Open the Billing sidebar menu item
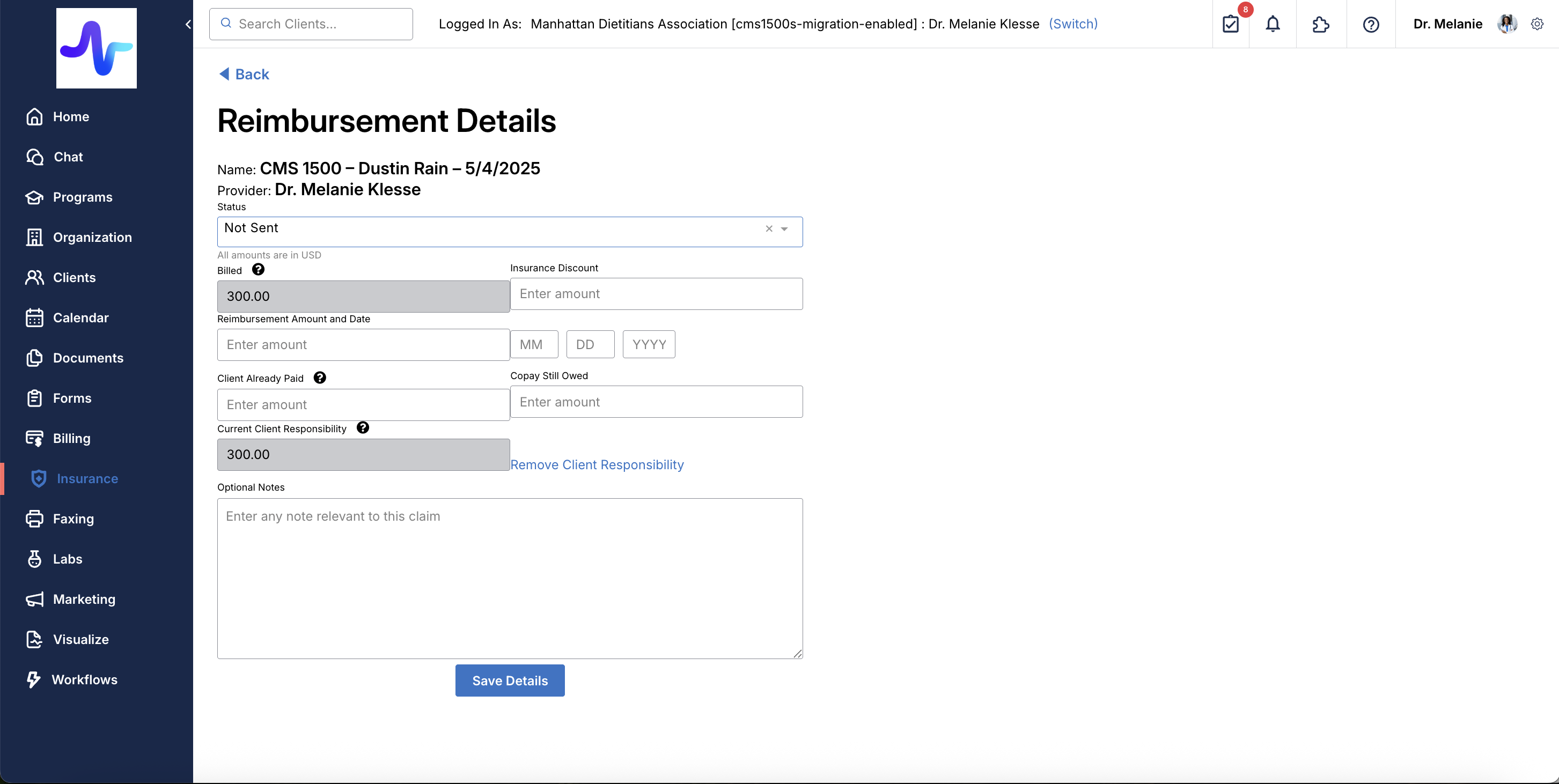Viewport: 1559px width, 784px height. 71,439
